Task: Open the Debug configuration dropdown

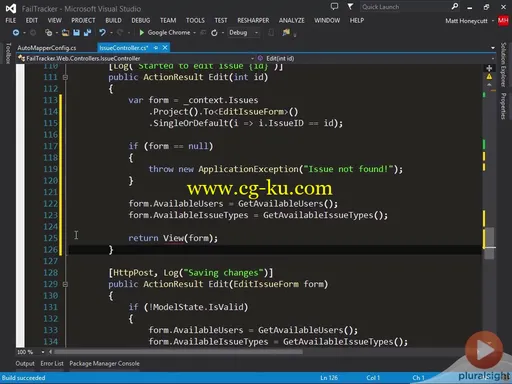Action: tap(256, 33)
